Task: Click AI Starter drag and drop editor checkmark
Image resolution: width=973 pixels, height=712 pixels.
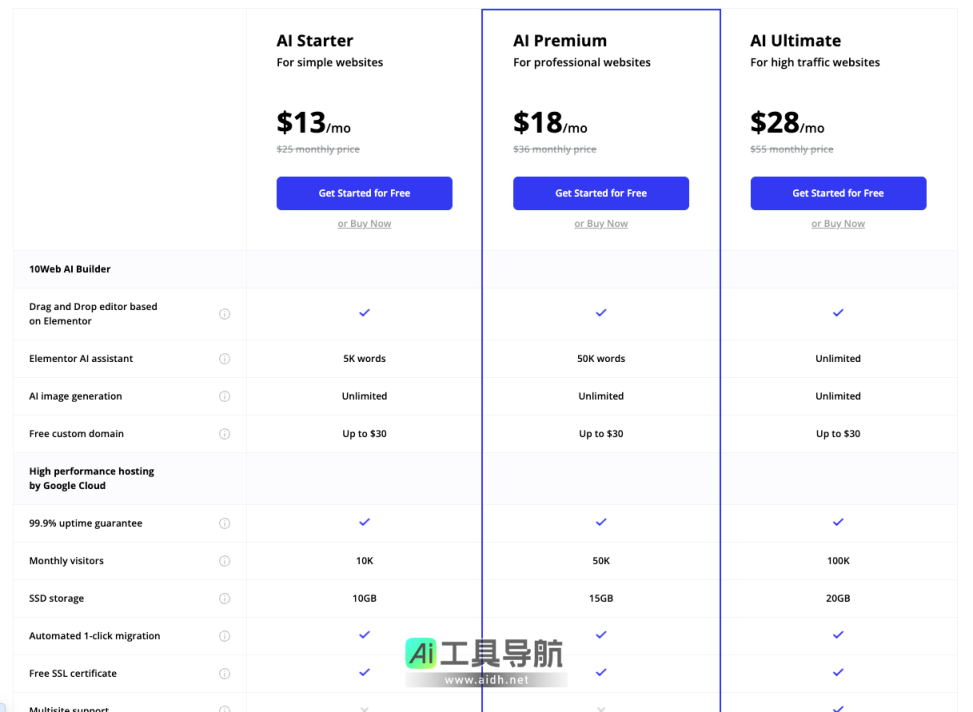Action: click(x=364, y=313)
